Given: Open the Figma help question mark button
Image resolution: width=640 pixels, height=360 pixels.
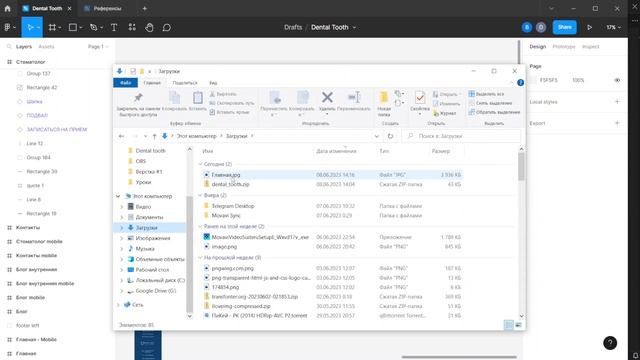Looking at the screenshot, I should point(610,343).
